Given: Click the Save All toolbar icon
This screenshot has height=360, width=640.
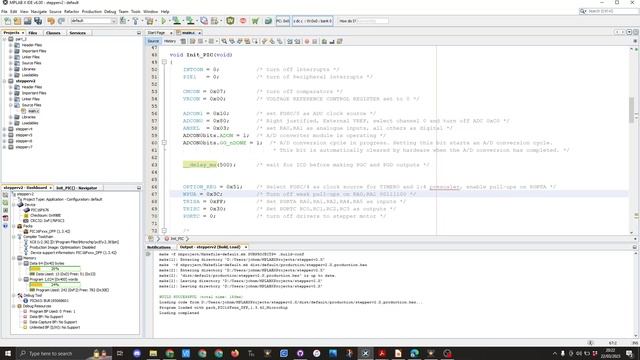Looking at the screenshot, I should (x=38, y=21).
